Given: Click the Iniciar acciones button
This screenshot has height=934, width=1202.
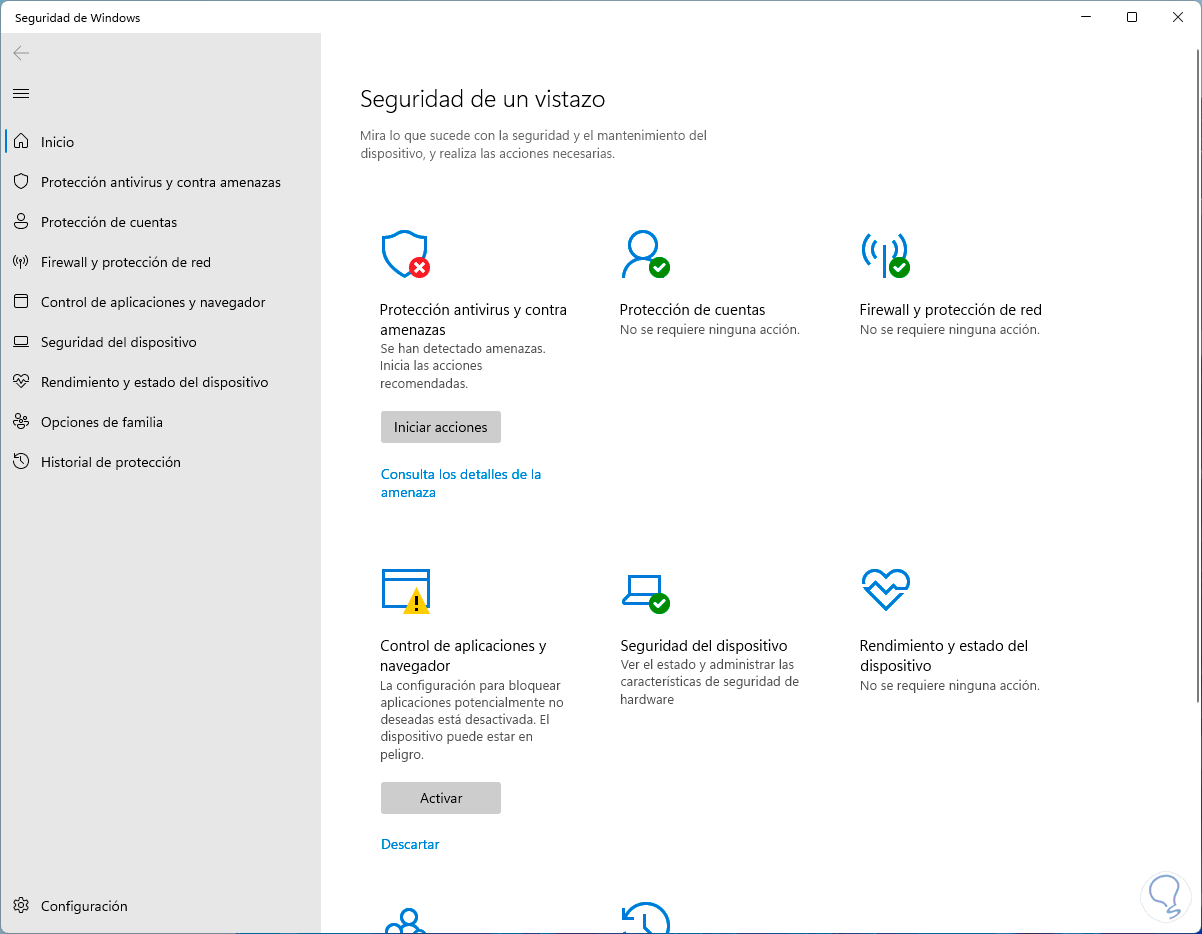Looking at the screenshot, I should [441, 427].
